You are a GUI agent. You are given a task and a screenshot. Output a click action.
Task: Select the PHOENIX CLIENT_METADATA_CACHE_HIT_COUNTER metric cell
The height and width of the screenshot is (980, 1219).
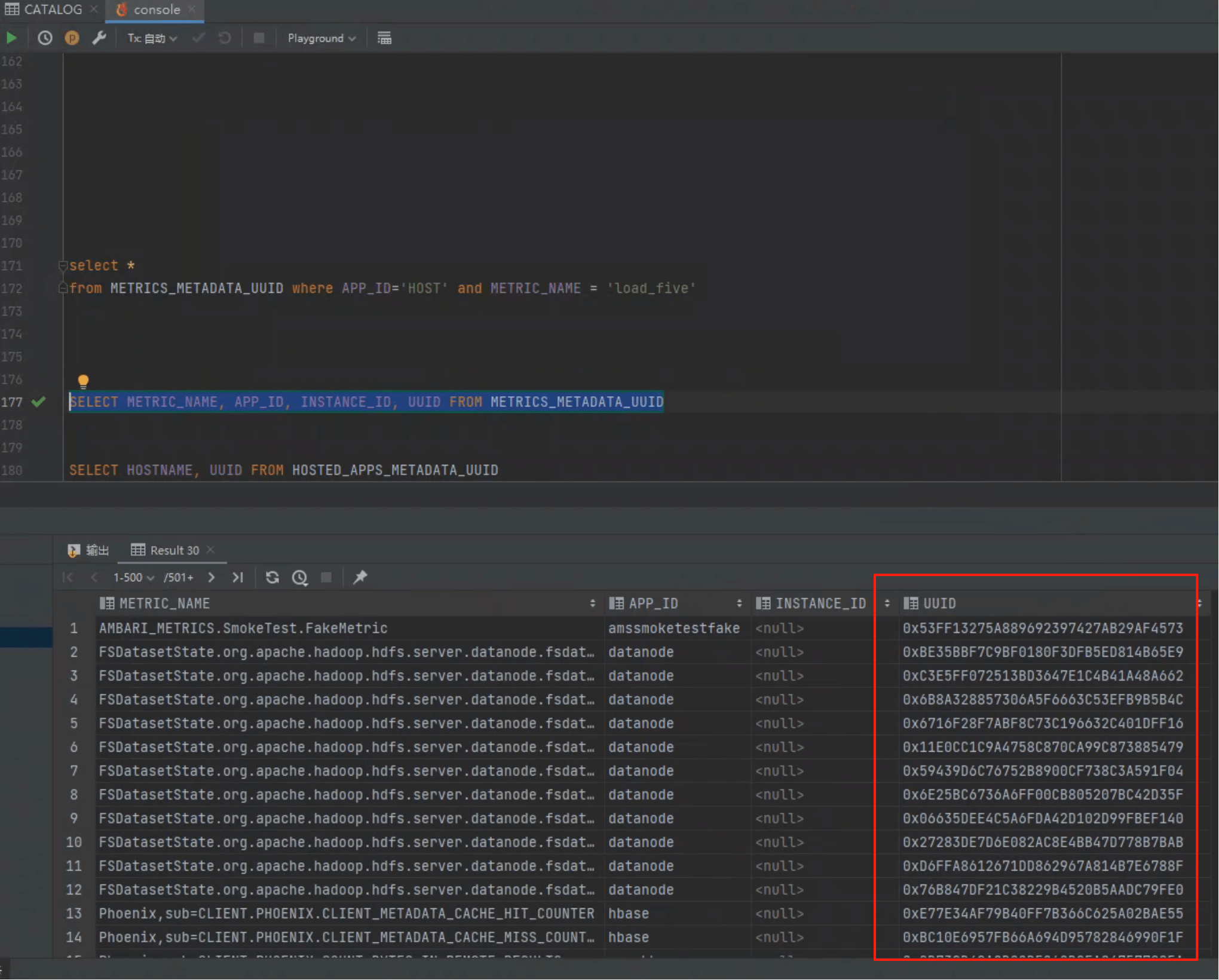point(350,914)
